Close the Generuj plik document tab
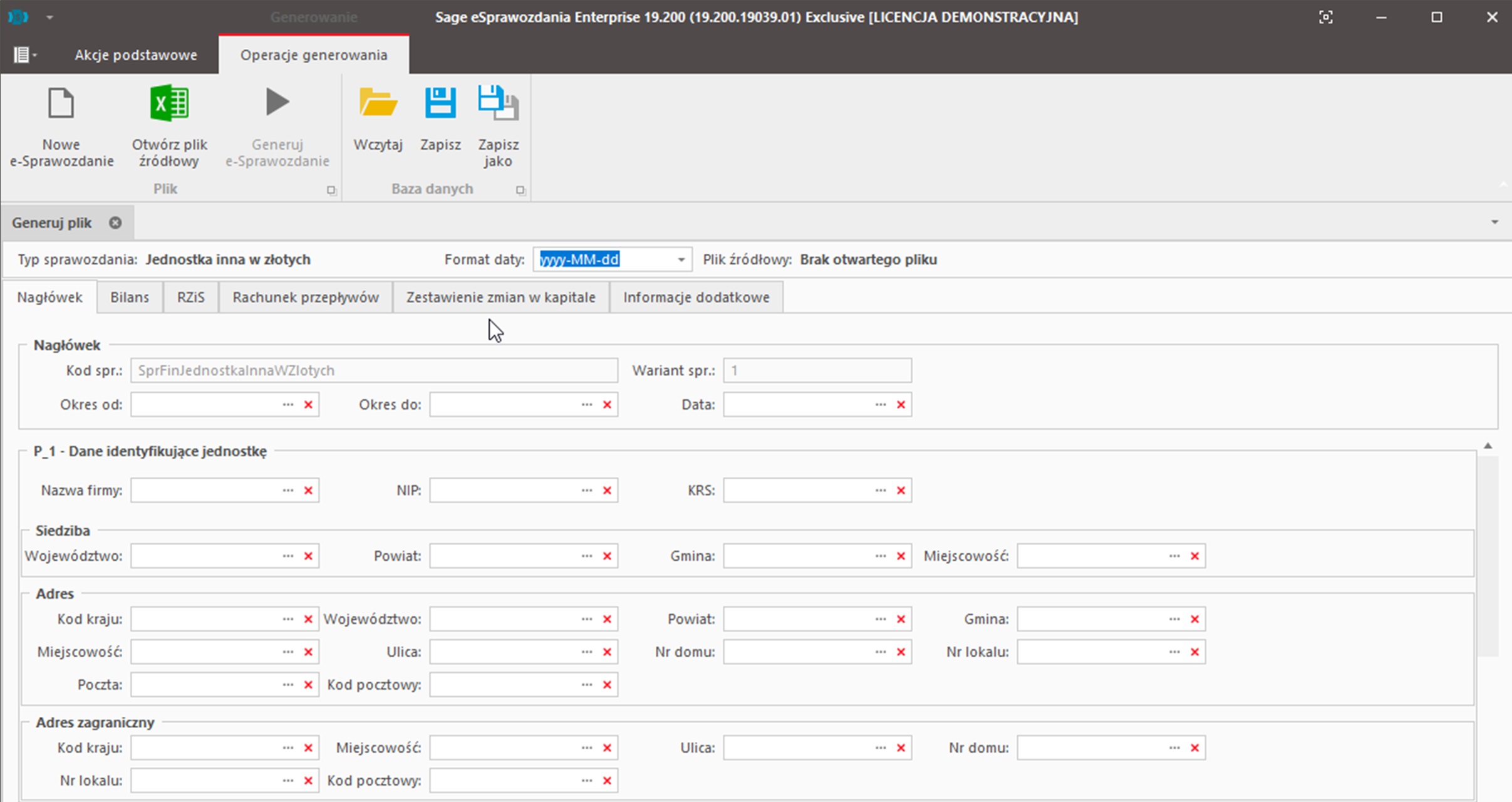Image resolution: width=1512 pixels, height=802 pixels. [x=115, y=222]
